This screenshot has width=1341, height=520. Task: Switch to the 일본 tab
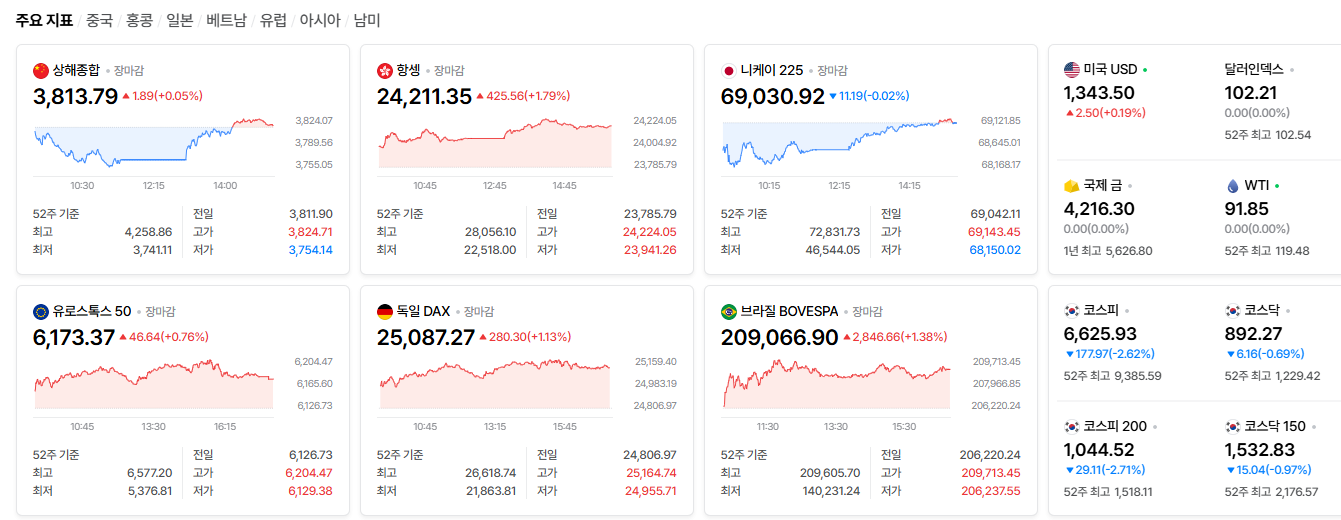(x=180, y=20)
